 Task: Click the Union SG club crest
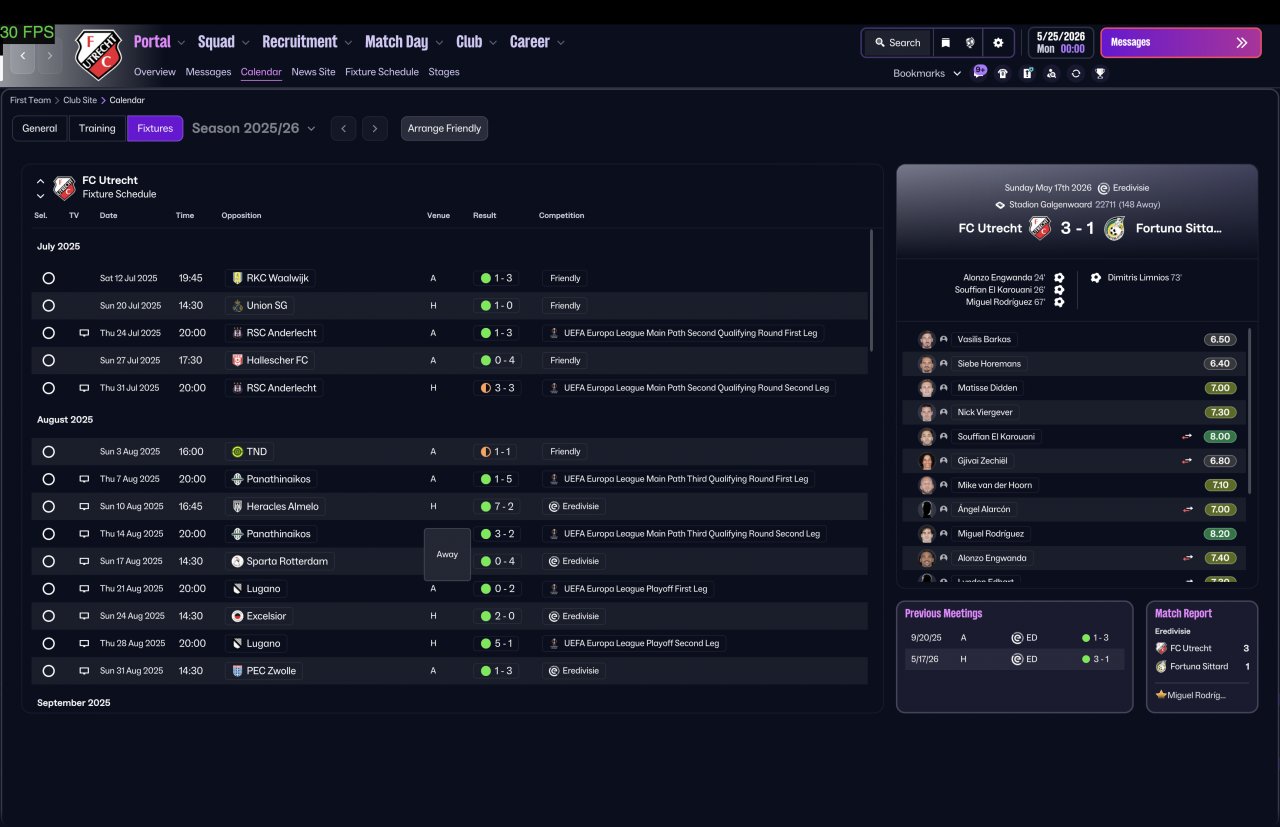coord(237,306)
